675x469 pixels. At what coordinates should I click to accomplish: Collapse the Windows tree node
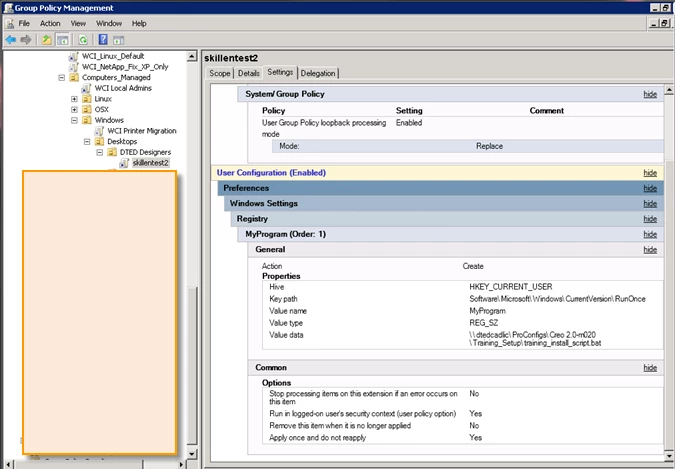[x=74, y=120]
